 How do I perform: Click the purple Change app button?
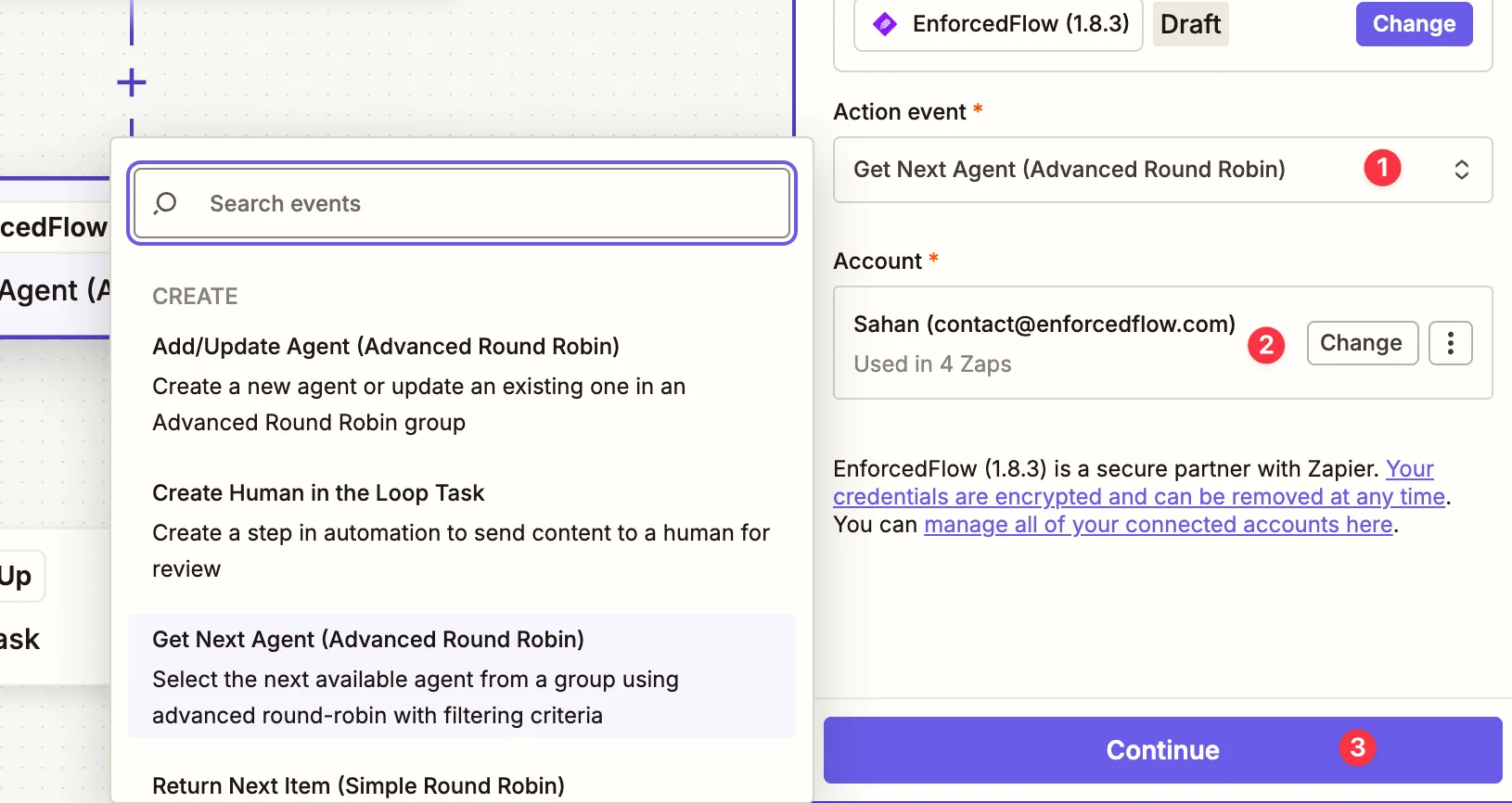pos(1413,24)
